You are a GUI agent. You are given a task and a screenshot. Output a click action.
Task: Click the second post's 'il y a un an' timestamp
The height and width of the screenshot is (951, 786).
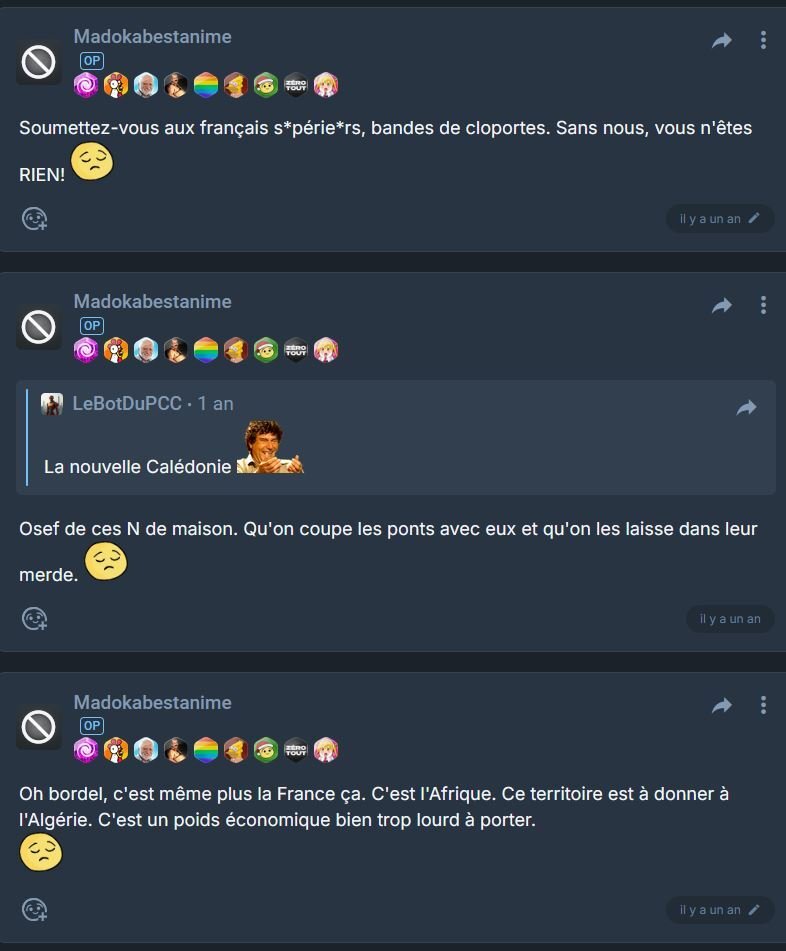730,619
